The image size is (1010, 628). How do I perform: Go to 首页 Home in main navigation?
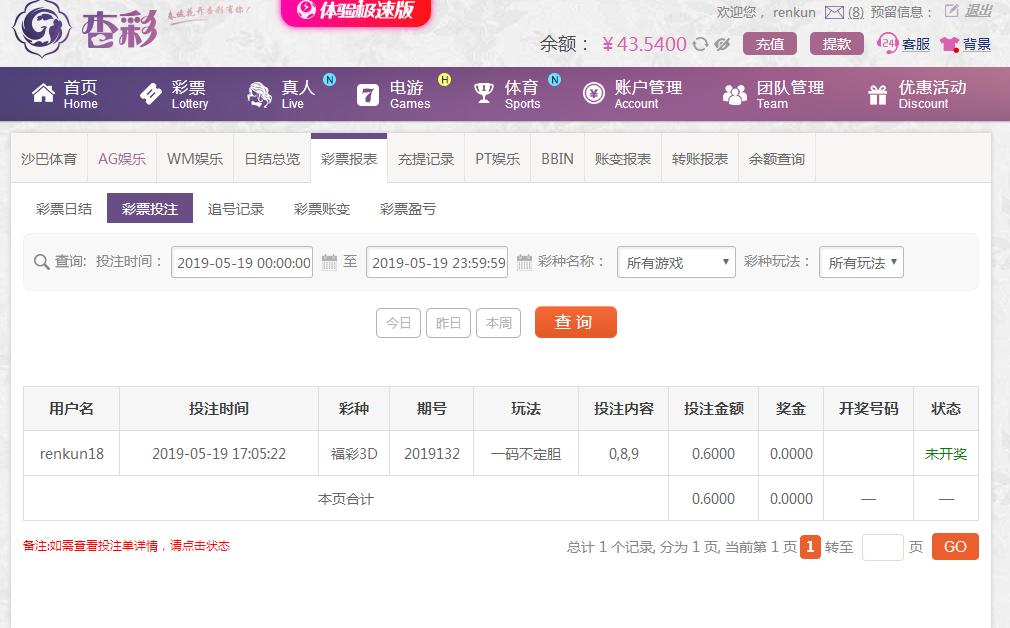coord(65,94)
